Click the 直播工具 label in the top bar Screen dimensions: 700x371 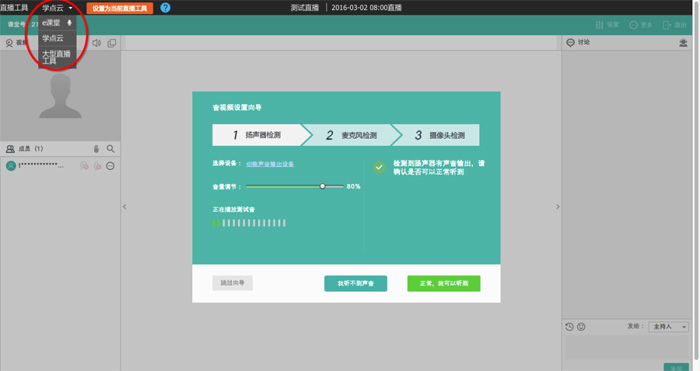pos(14,8)
